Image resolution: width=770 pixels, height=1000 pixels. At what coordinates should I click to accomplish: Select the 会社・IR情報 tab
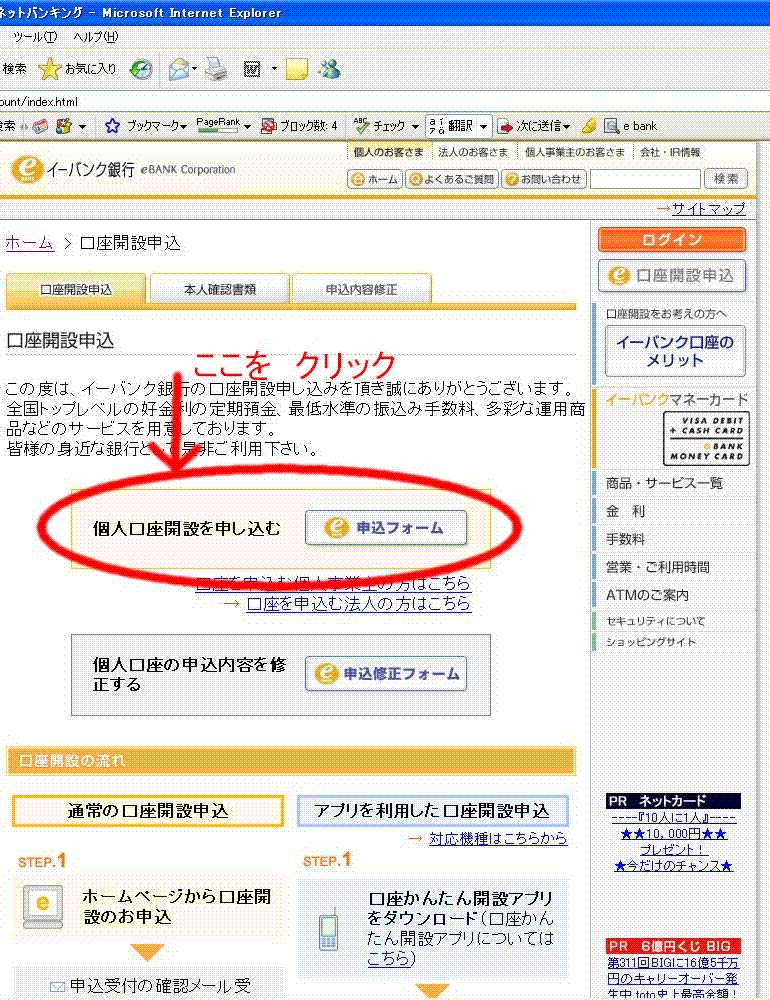coord(670,152)
